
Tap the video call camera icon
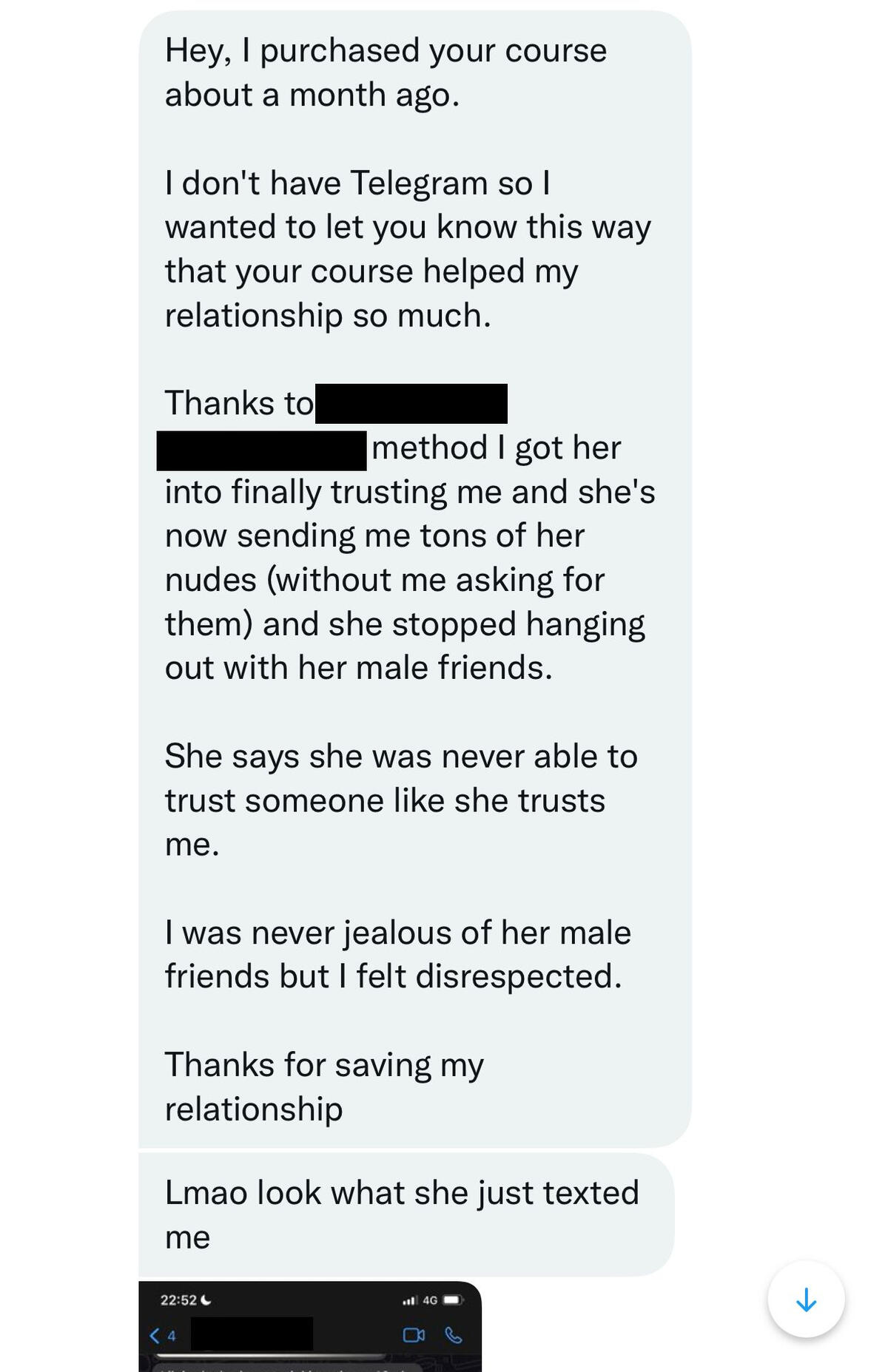tap(414, 1335)
